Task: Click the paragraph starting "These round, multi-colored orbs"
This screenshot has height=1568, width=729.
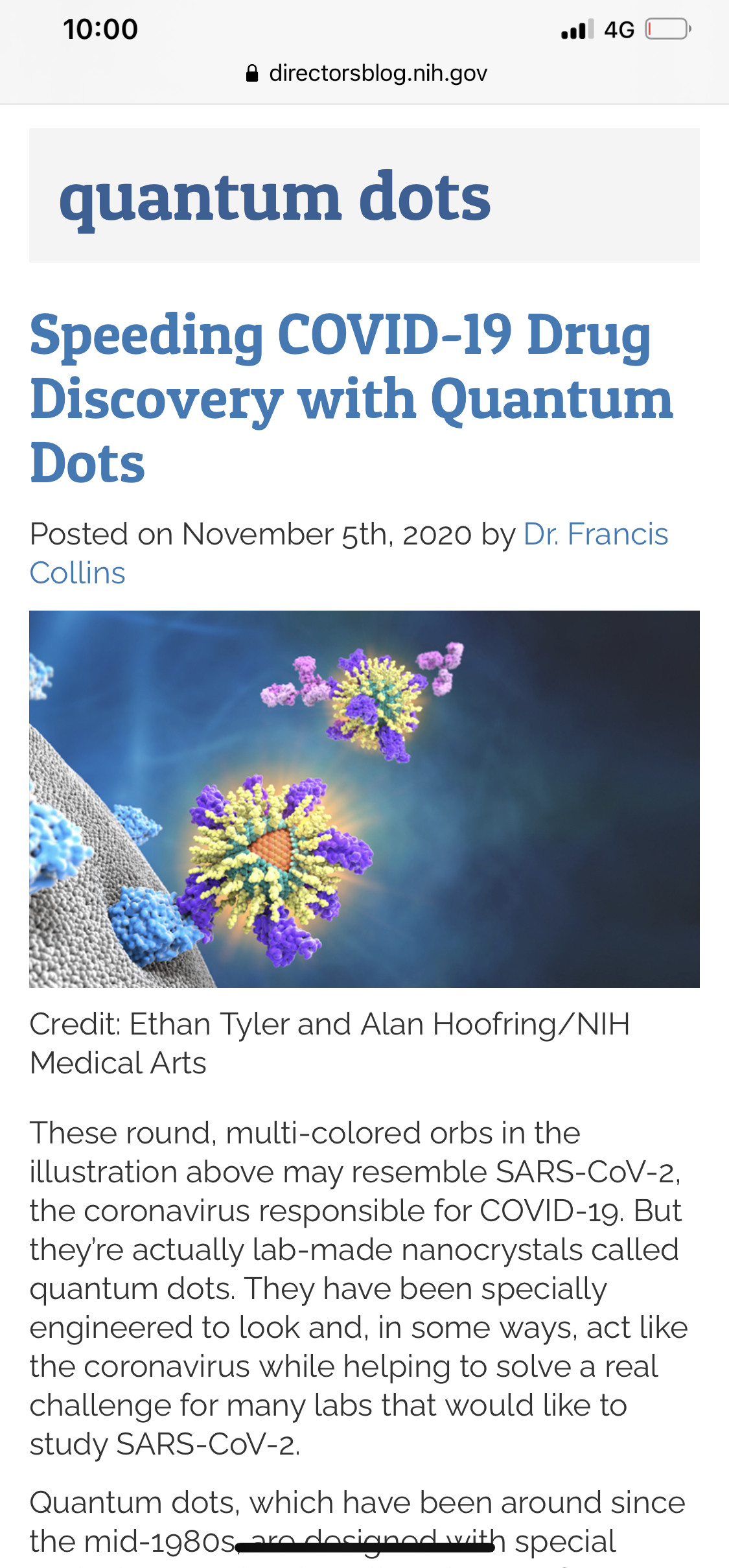Action: pyautogui.click(x=356, y=1288)
